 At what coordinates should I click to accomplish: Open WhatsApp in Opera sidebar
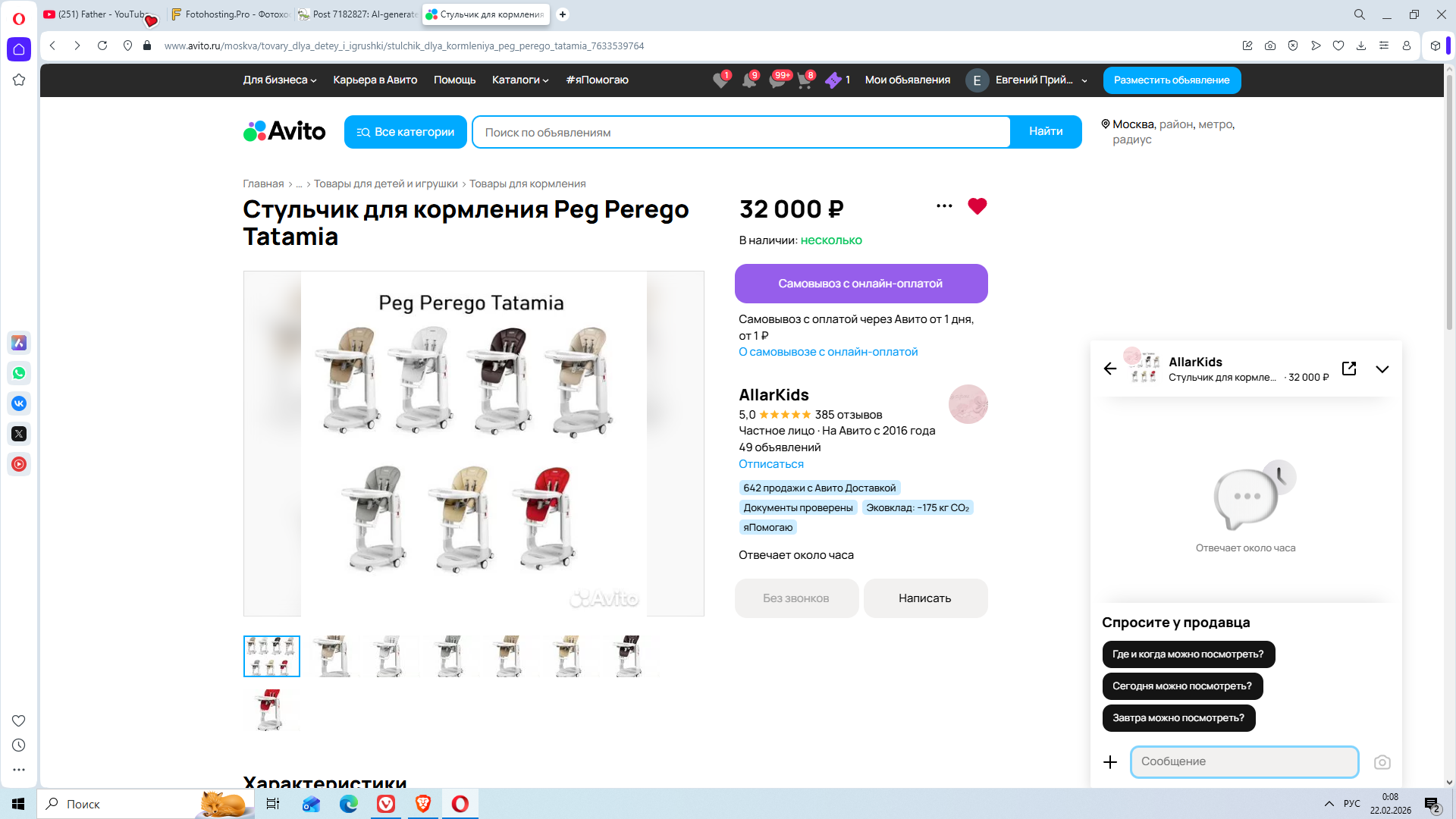pos(19,373)
